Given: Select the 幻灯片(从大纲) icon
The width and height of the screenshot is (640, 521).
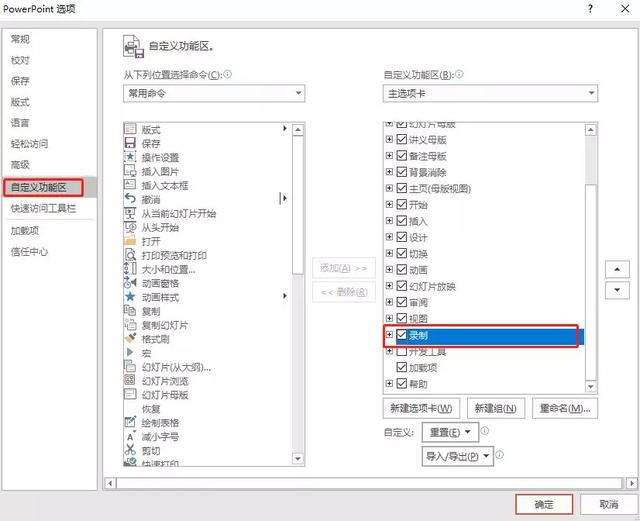Looking at the screenshot, I should (x=130, y=366).
